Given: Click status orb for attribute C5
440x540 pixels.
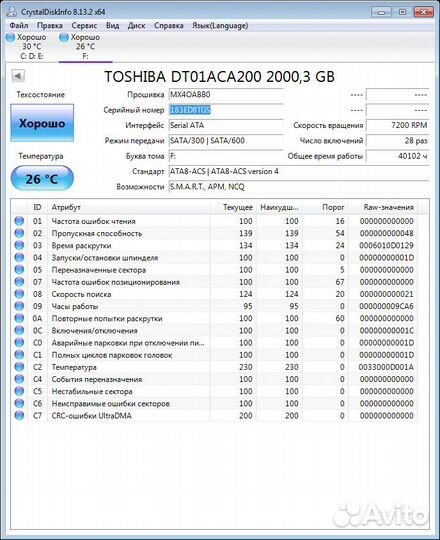Looking at the screenshot, I should (19, 391).
